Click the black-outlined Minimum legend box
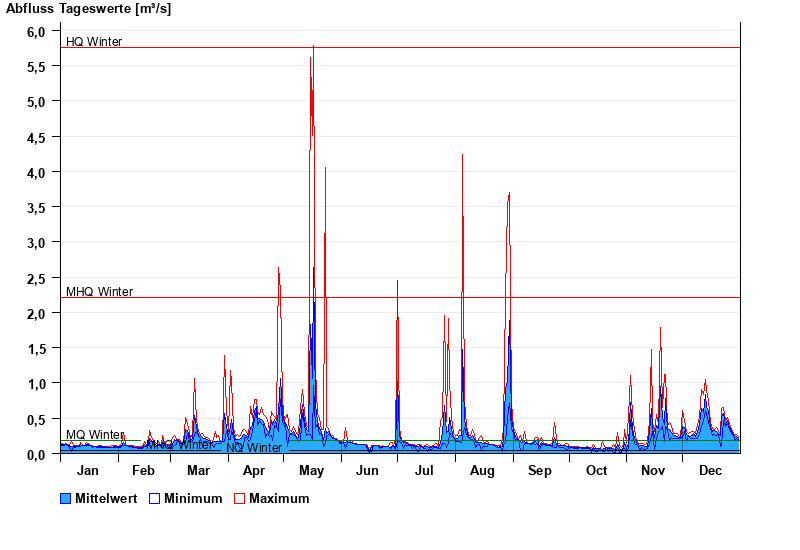800x550 pixels. pos(155,498)
